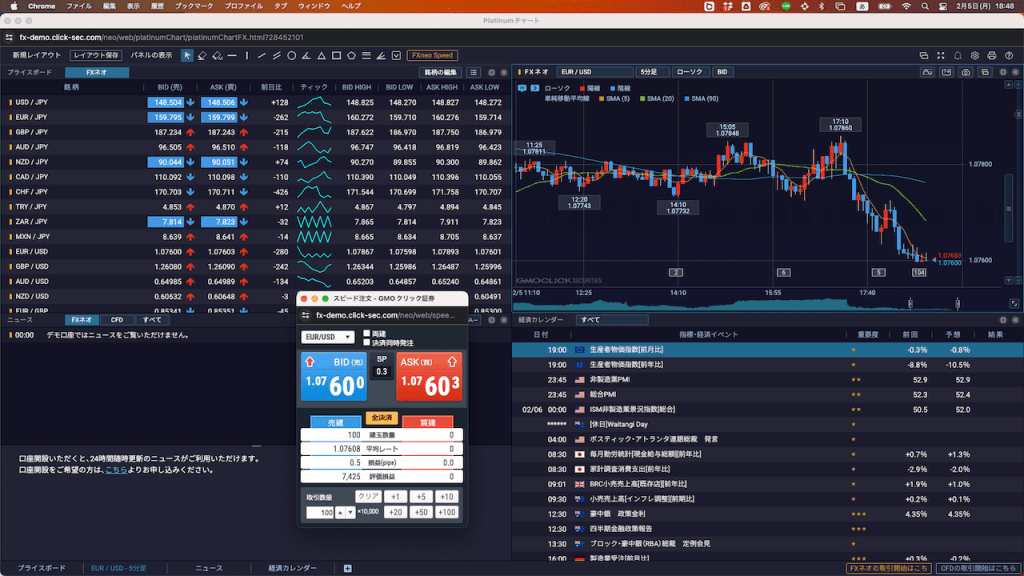Open the notifications bell

(957, 56)
